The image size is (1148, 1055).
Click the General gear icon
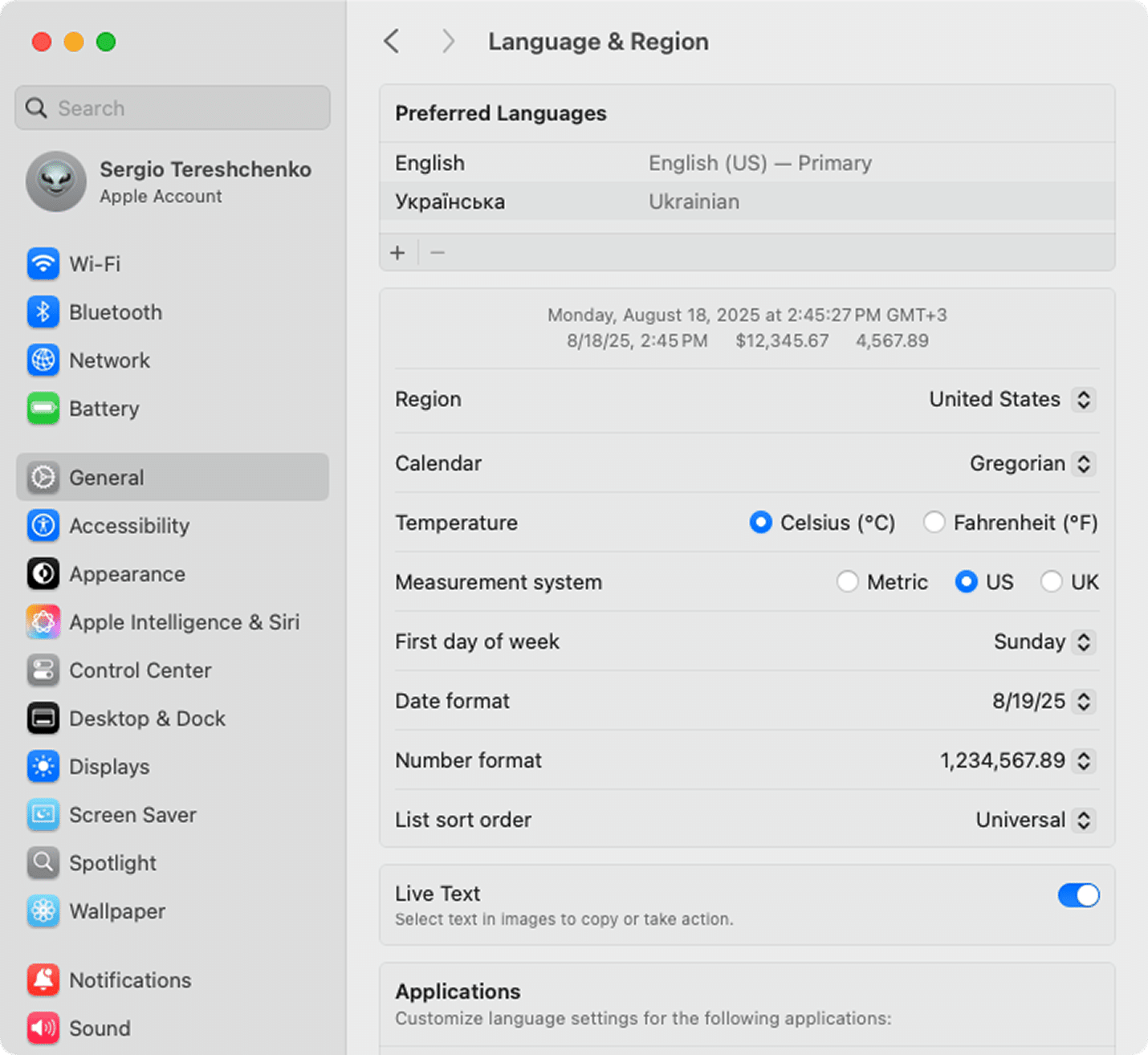pos(43,478)
